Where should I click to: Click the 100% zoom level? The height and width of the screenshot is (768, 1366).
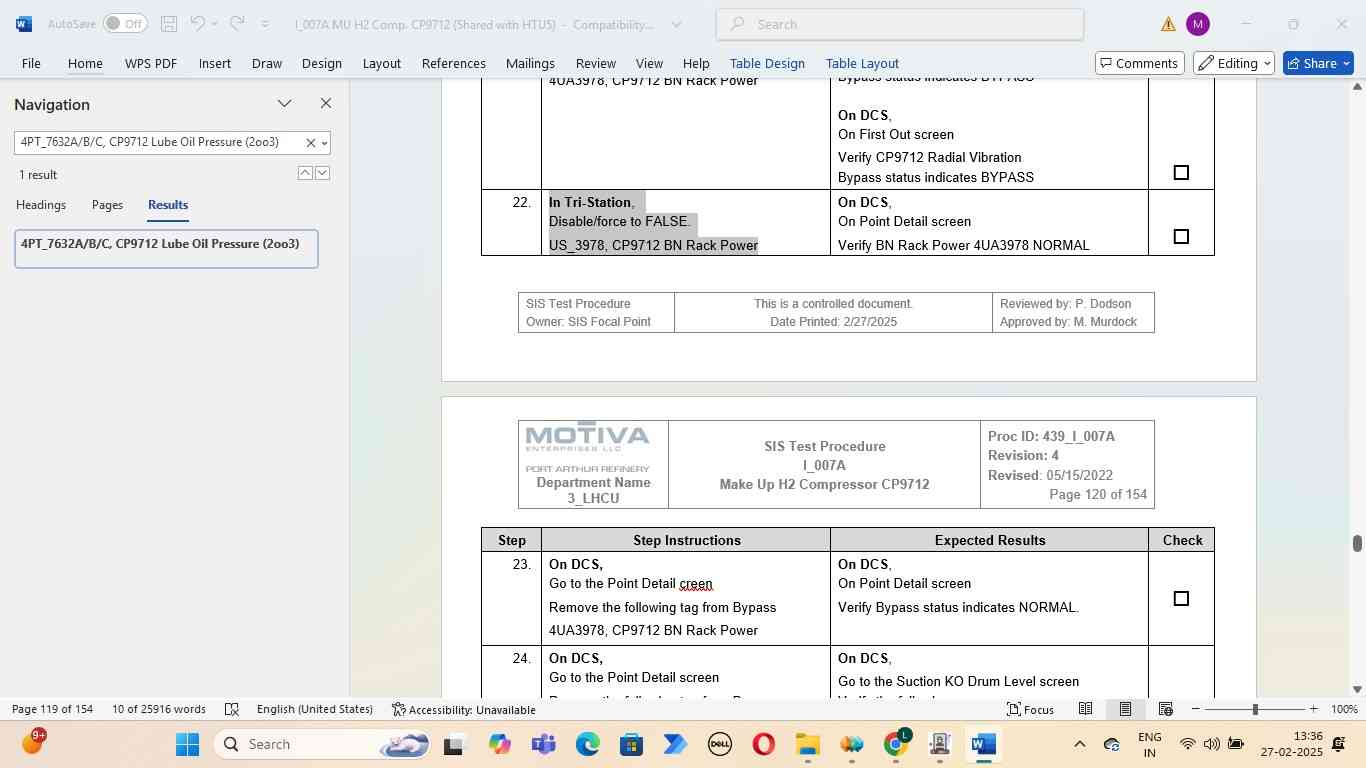click(x=1344, y=709)
